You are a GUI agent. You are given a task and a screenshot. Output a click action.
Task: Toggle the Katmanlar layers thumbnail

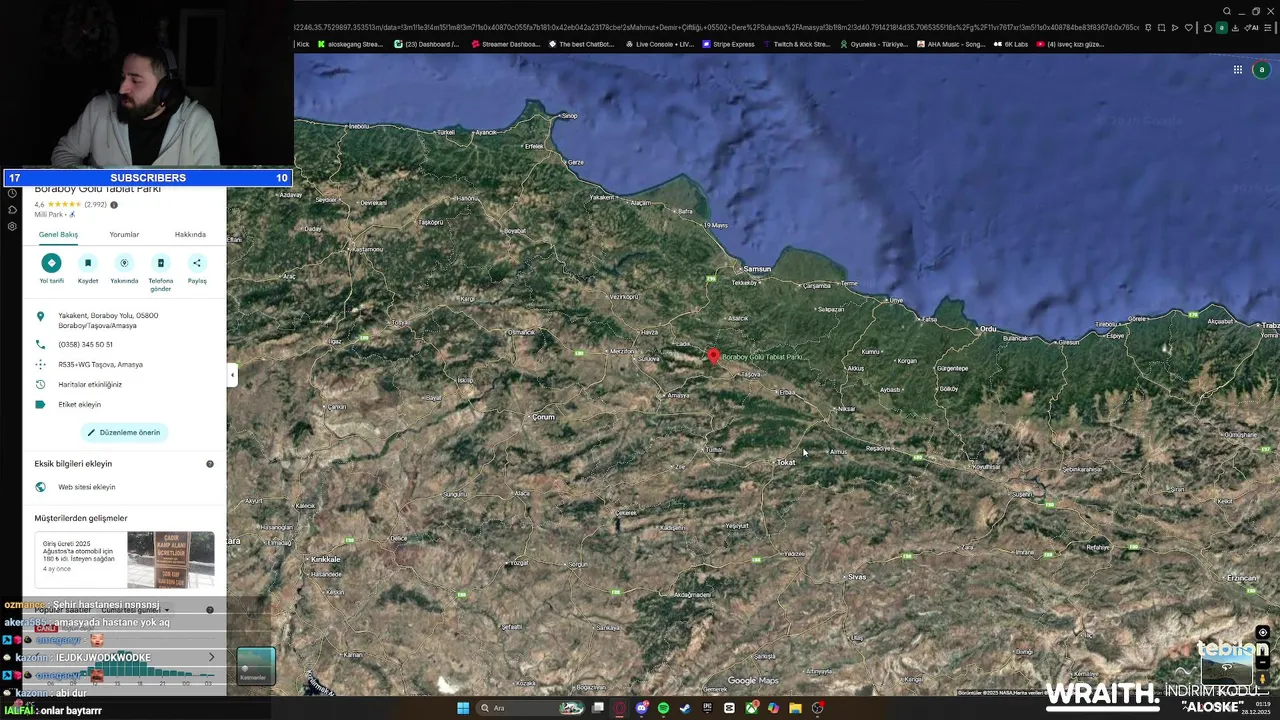pyautogui.click(x=255, y=665)
